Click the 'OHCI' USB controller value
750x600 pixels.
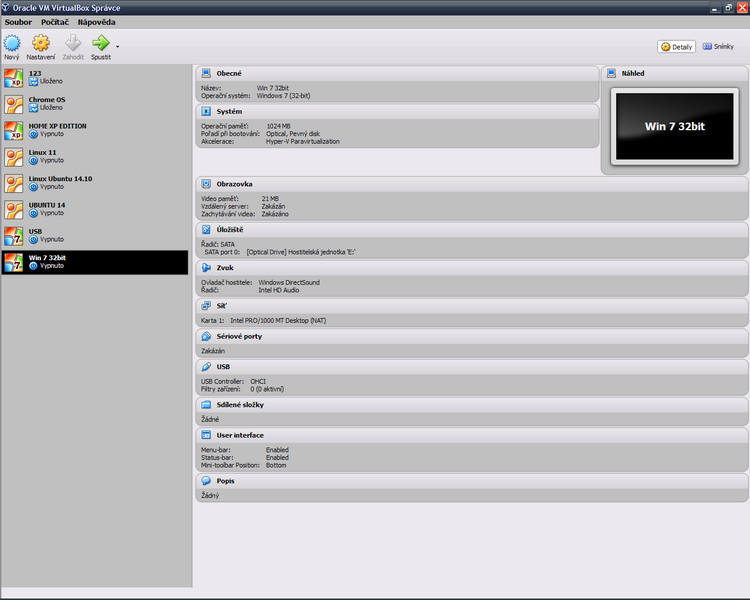pos(258,381)
